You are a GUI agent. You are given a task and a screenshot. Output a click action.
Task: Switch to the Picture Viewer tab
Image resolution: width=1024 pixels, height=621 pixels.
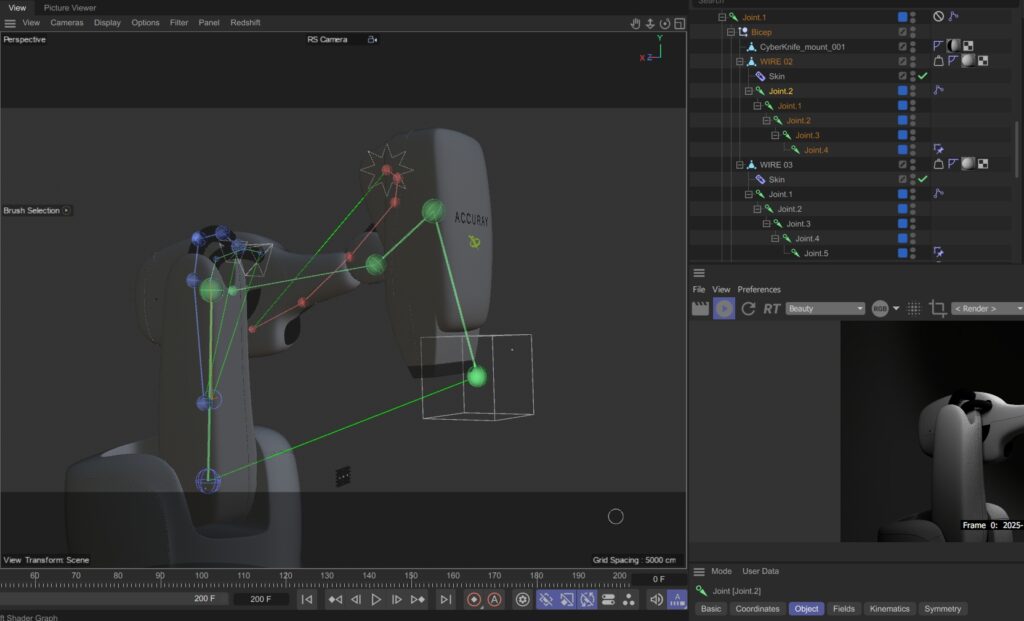click(70, 7)
